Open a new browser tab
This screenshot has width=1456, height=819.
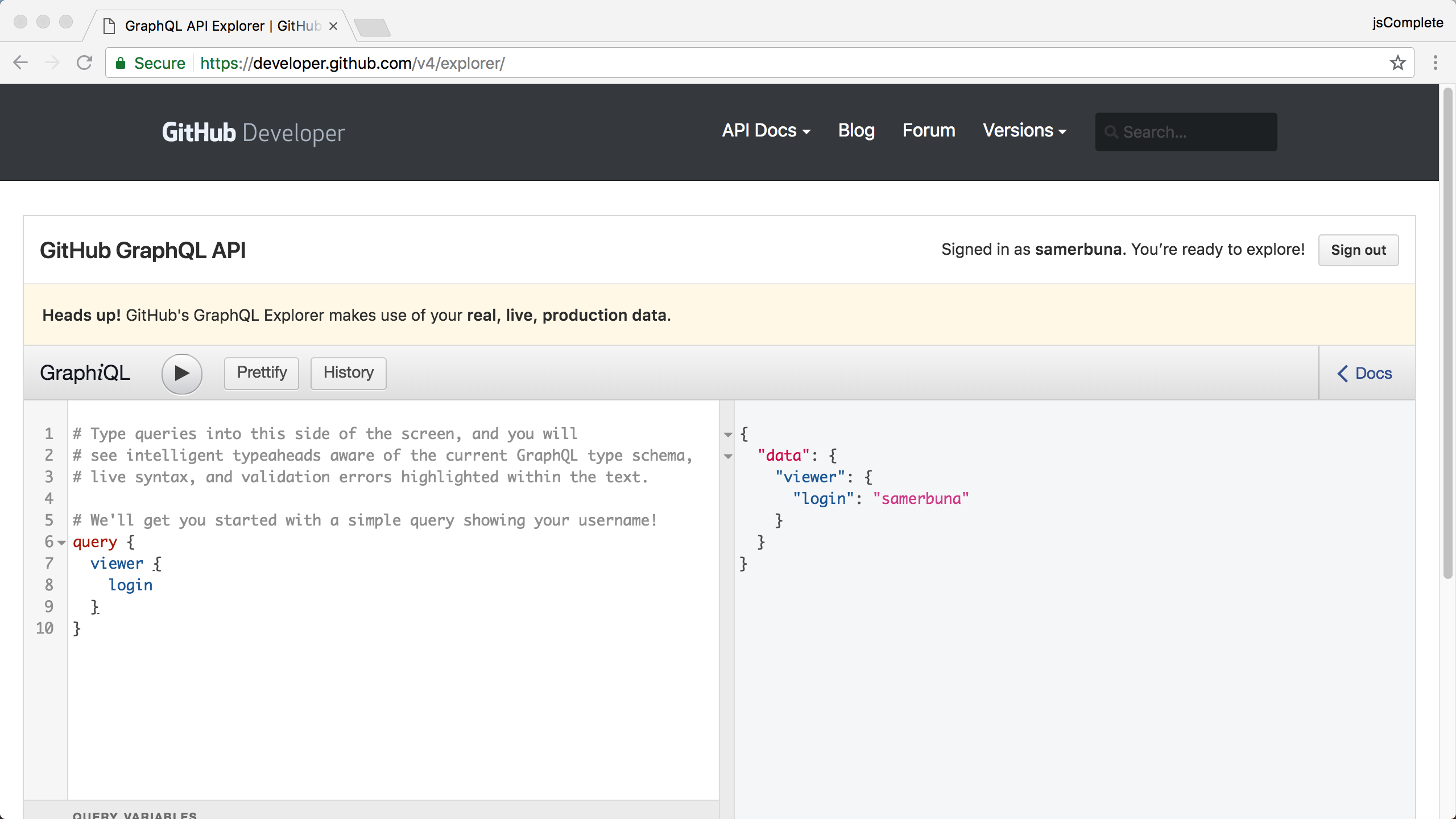click(x=372, y=27)
